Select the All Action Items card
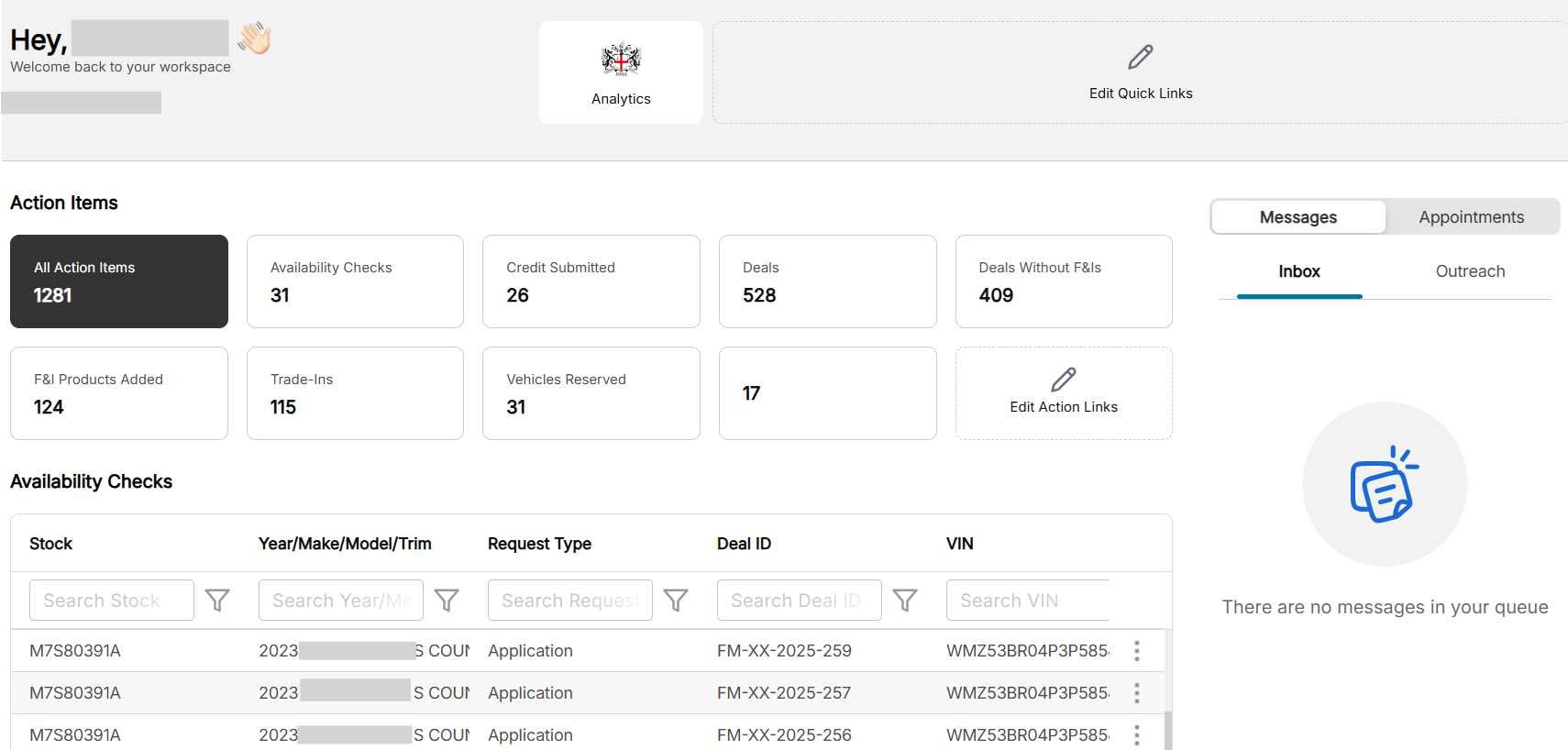Viewport: 1568px width, 750px height. click(119, 281)
